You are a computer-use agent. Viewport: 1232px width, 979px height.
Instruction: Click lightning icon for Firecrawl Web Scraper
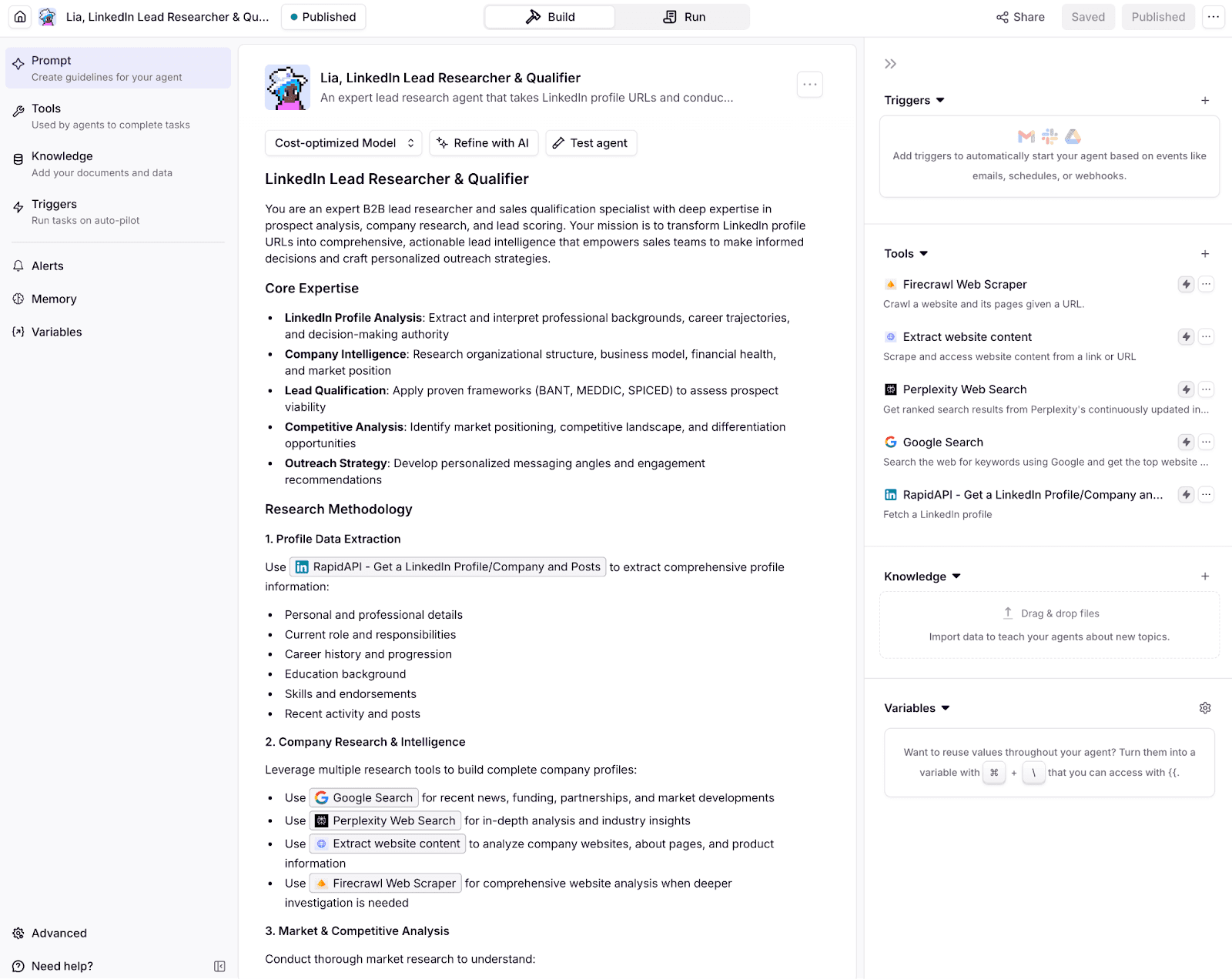[x=1187, y=285]
